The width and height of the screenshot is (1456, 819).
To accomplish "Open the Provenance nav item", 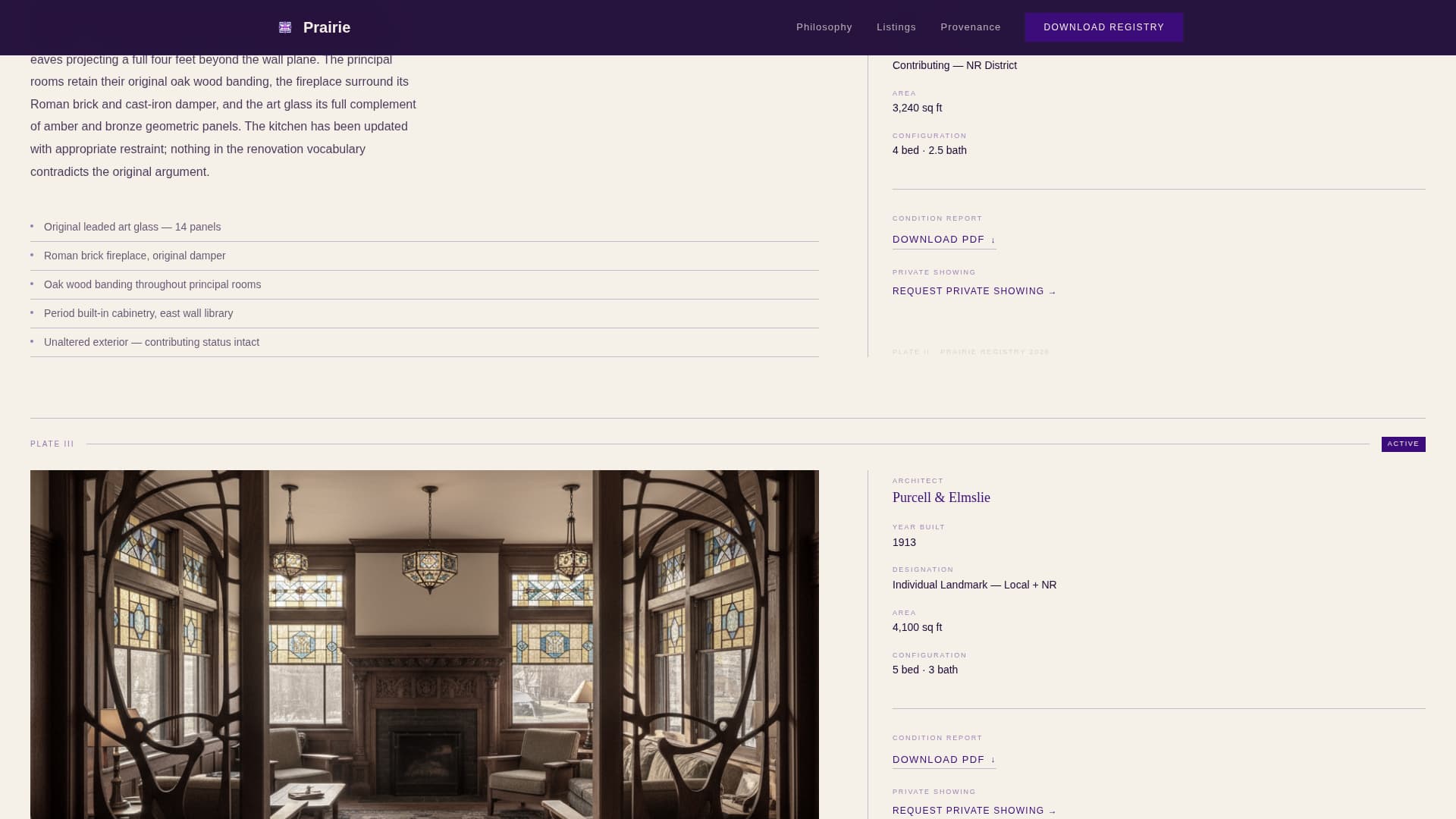I will (x=971, y=27).
